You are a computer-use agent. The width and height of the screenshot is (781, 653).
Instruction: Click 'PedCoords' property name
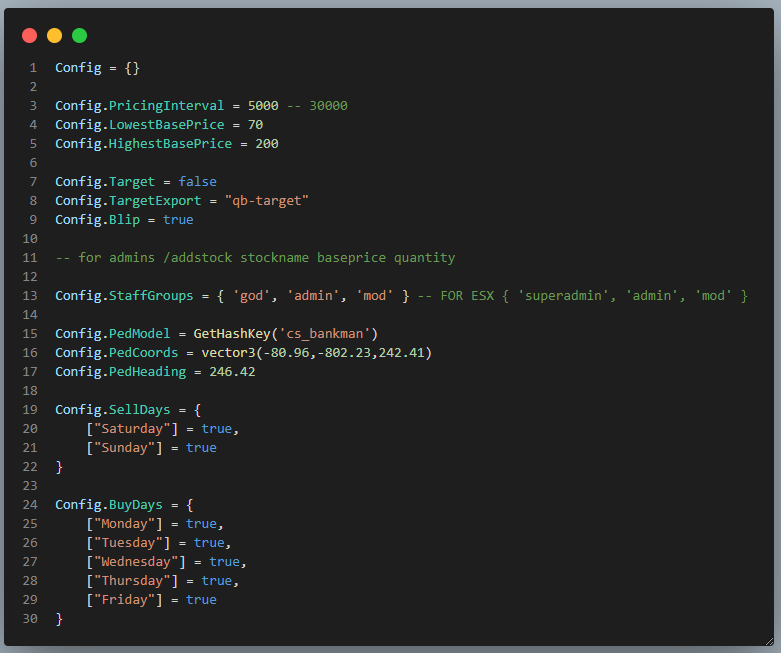(143, 353)
